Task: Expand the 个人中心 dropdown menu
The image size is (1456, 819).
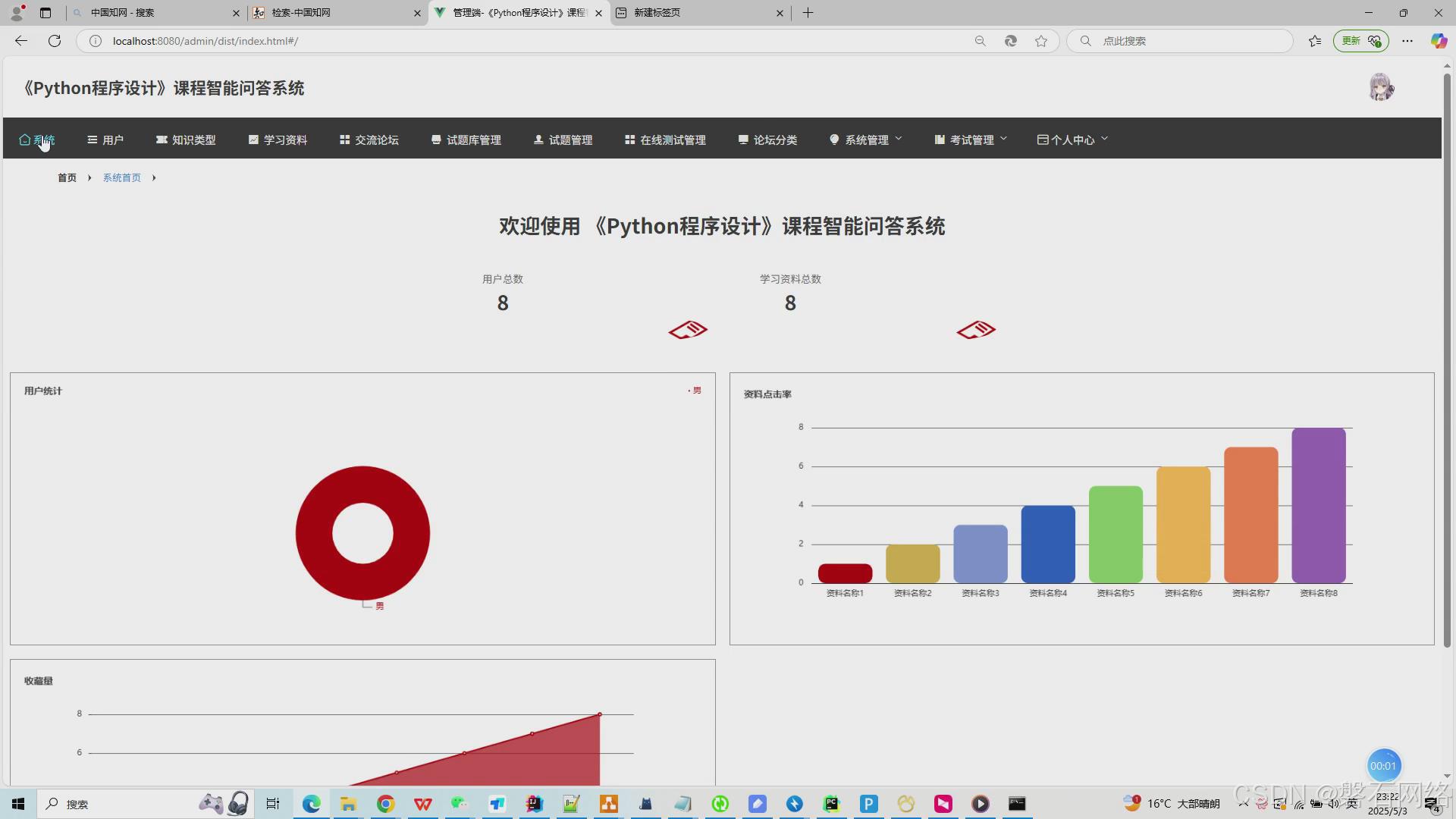Action: point(1072,140)
